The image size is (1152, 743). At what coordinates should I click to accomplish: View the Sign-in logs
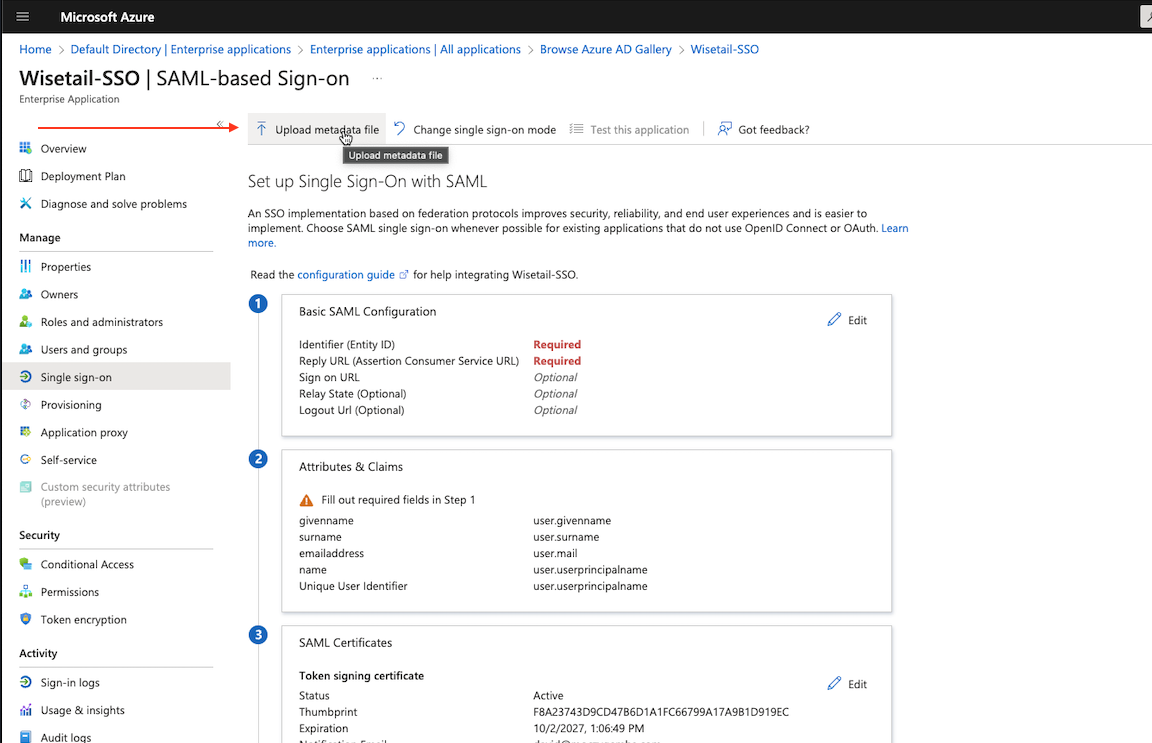click(x=65, y=682)
